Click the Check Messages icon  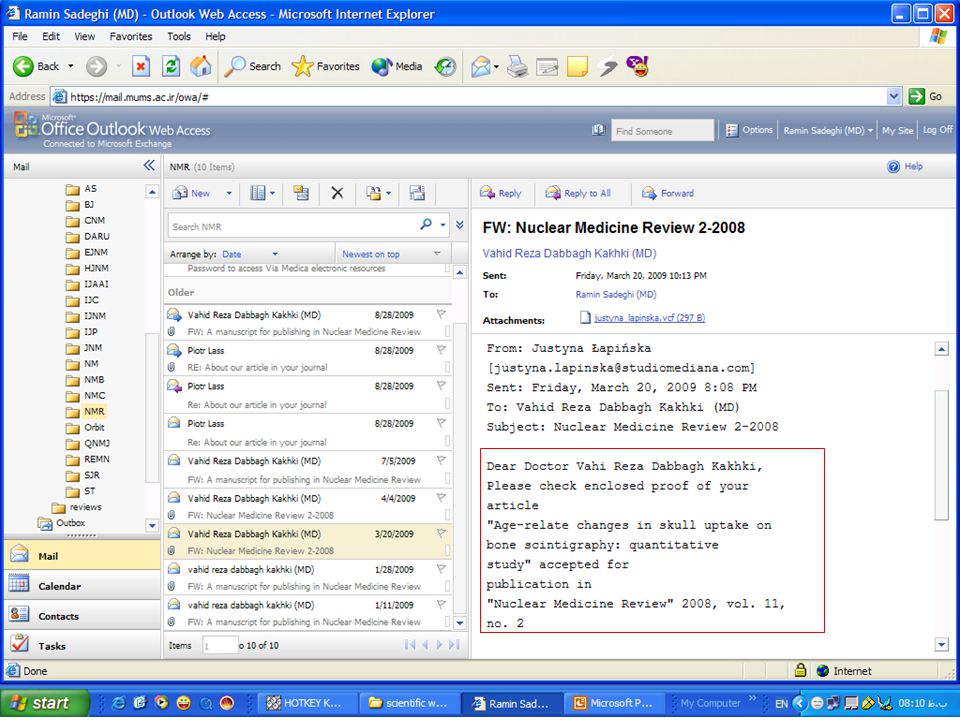tap(418, 193)
